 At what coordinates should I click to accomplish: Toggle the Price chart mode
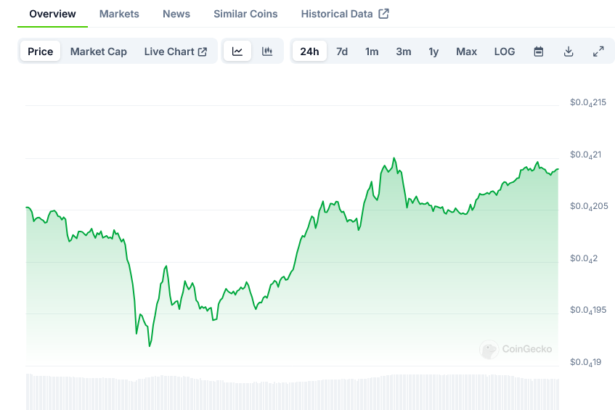click(x=41, y=52)
